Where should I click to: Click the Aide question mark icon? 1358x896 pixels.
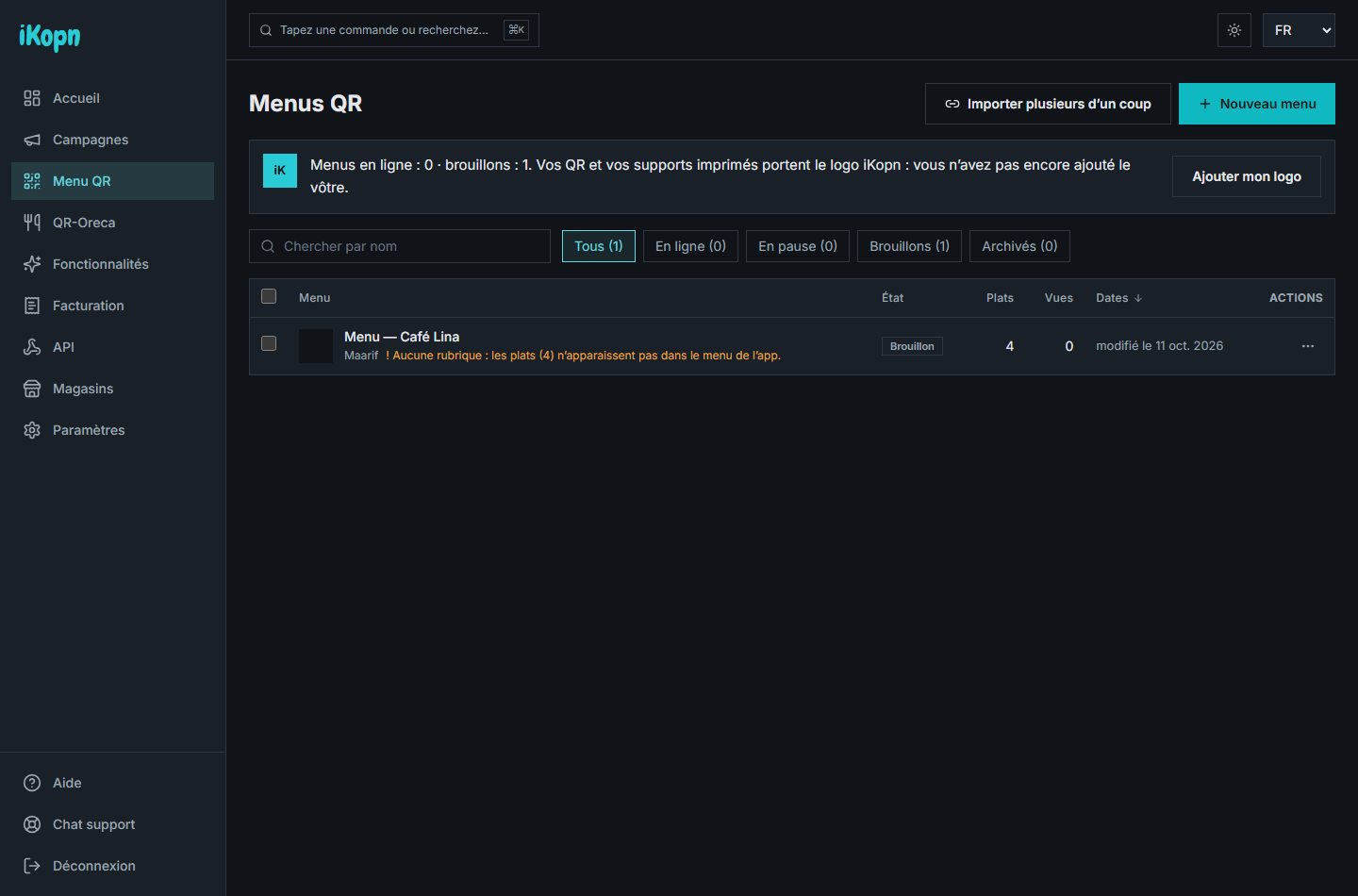32,783
